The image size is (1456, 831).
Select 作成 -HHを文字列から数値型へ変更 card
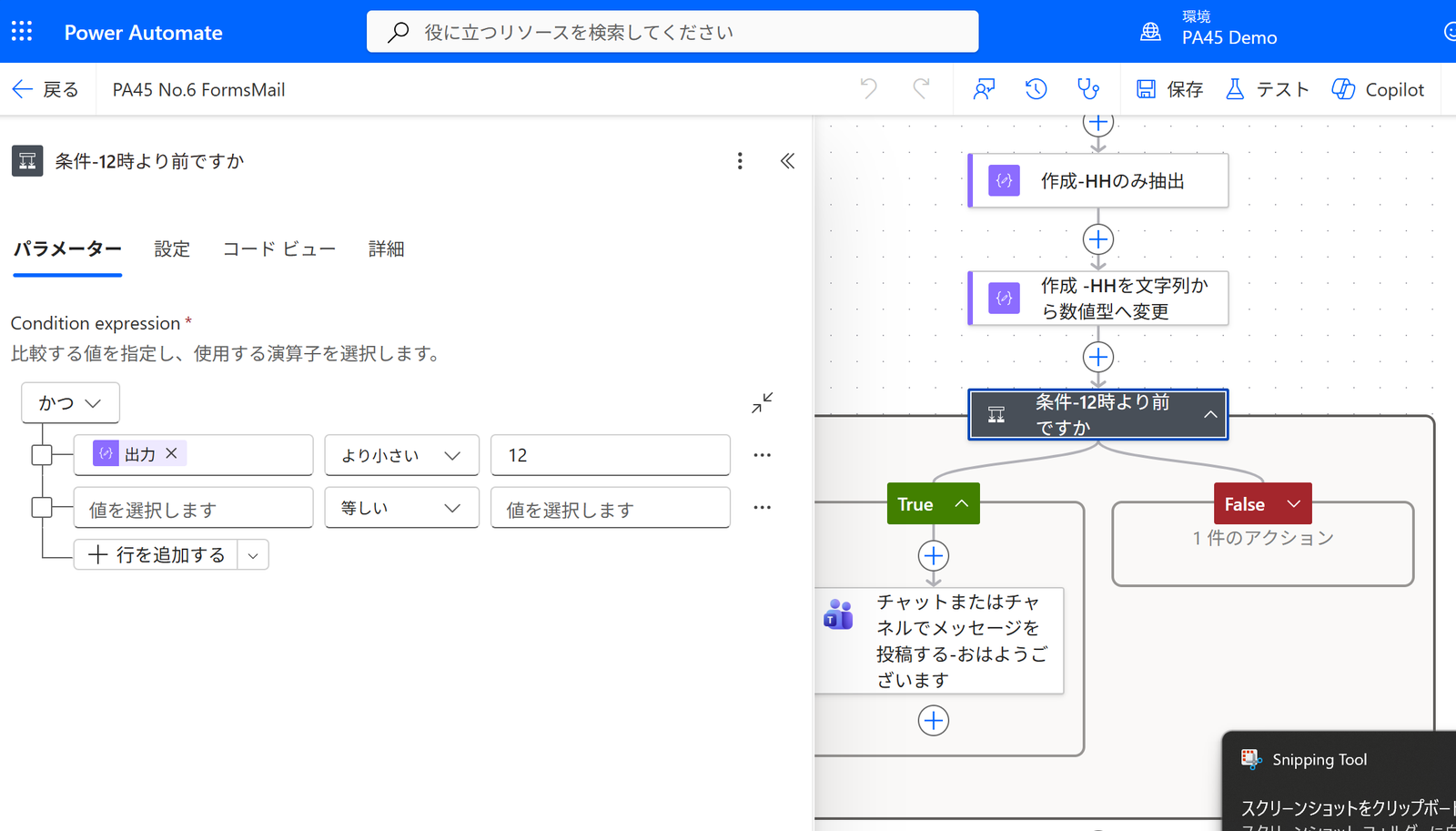coord(1098,298)
